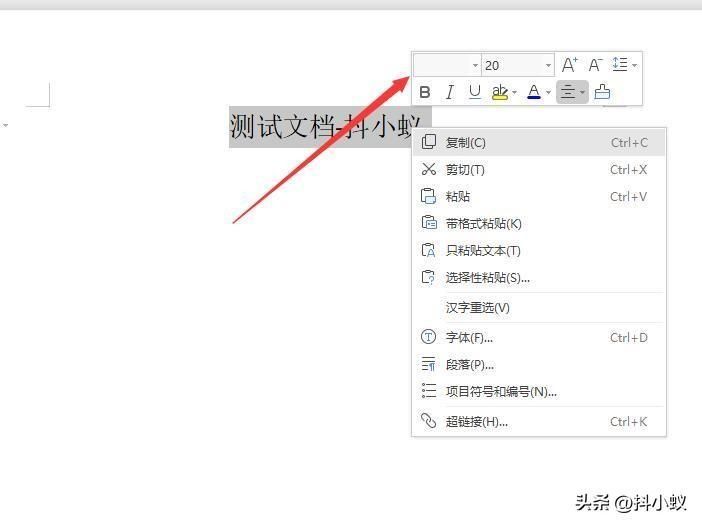Insert 超链接(H)... hyperlink
This screenshot has height=527, width=702.
coord(539,421)
